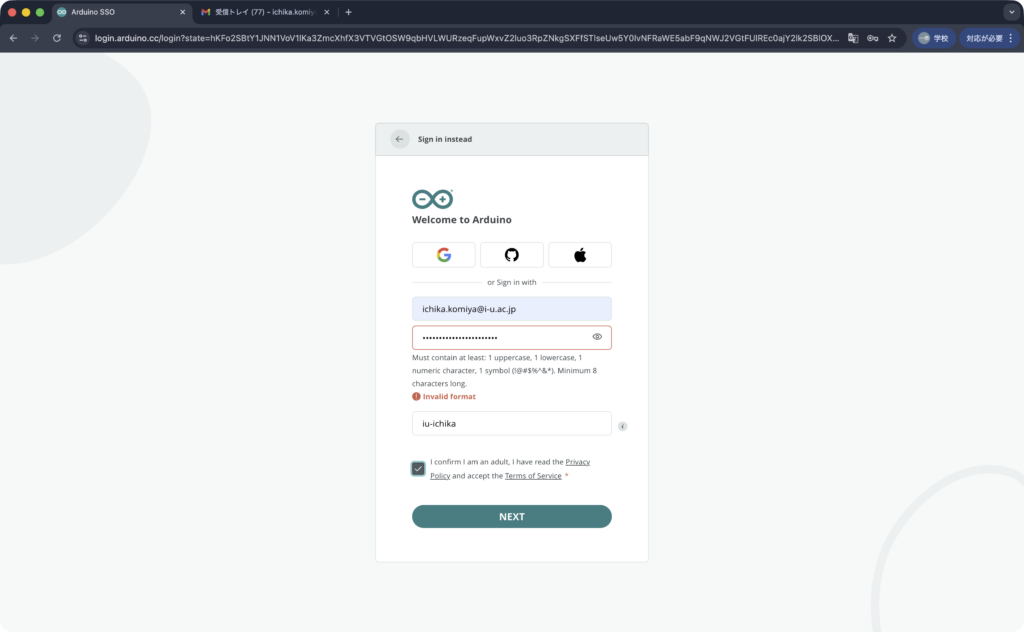Click the translate page icon in address bar

click(853, 38)
